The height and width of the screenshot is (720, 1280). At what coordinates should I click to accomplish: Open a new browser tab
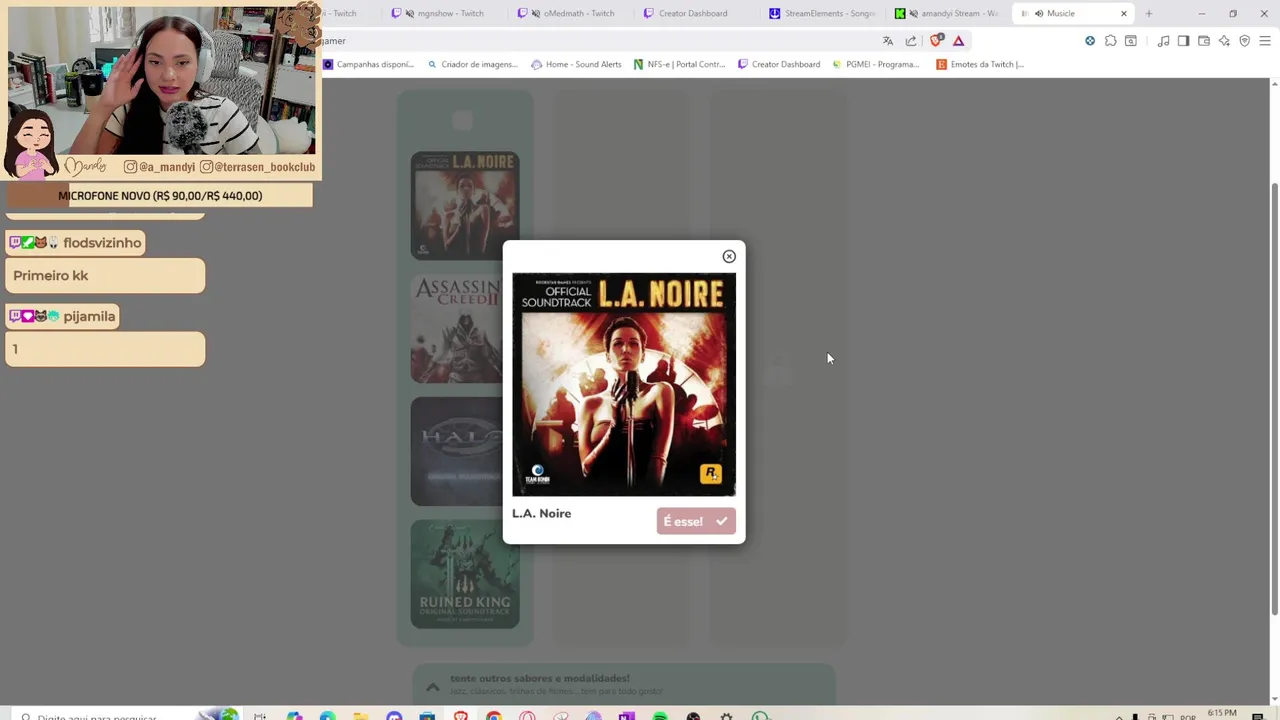coord(1149,13)
